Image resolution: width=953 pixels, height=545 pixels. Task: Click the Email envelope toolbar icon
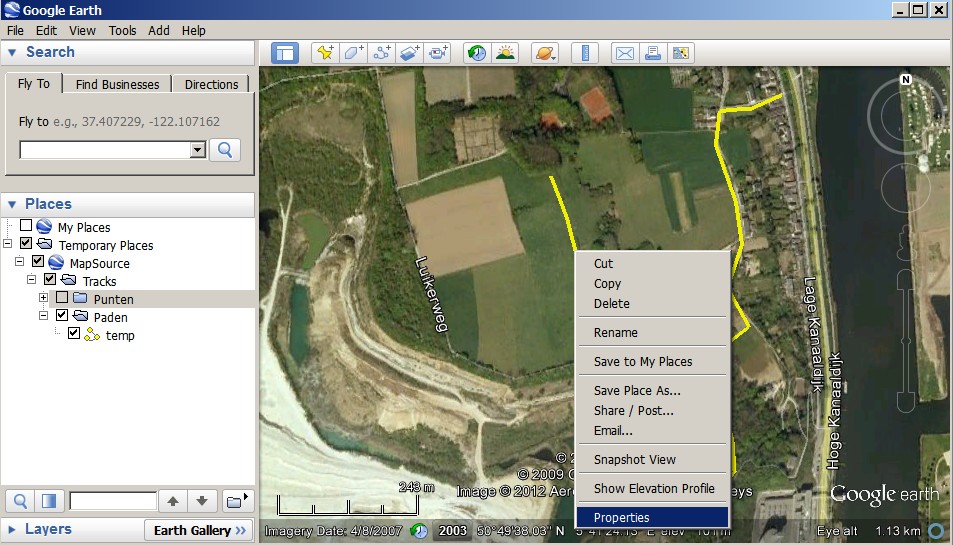pos(625,53)
